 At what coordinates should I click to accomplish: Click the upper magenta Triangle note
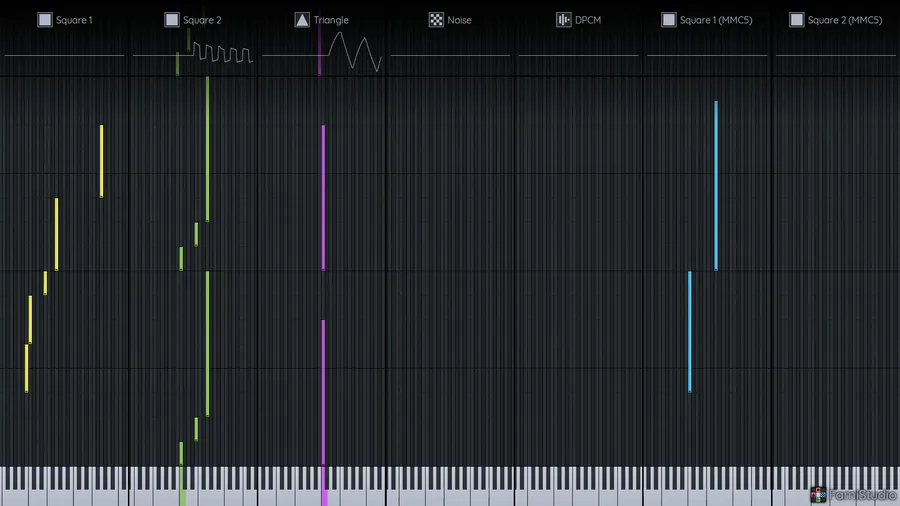click(323, 197)
